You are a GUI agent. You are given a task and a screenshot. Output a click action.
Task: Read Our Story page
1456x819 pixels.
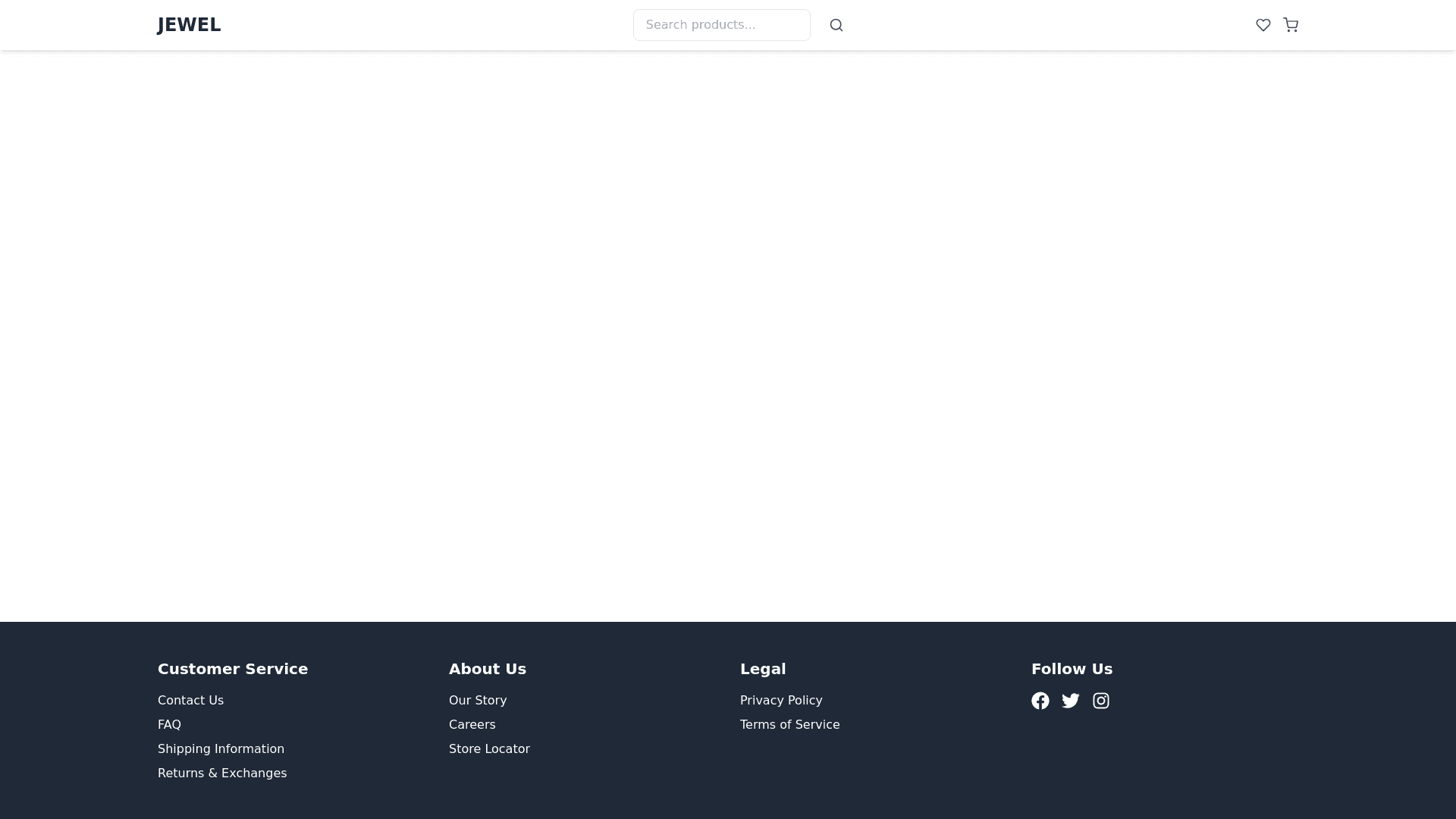pyautogui.click(x=478, y=700)
